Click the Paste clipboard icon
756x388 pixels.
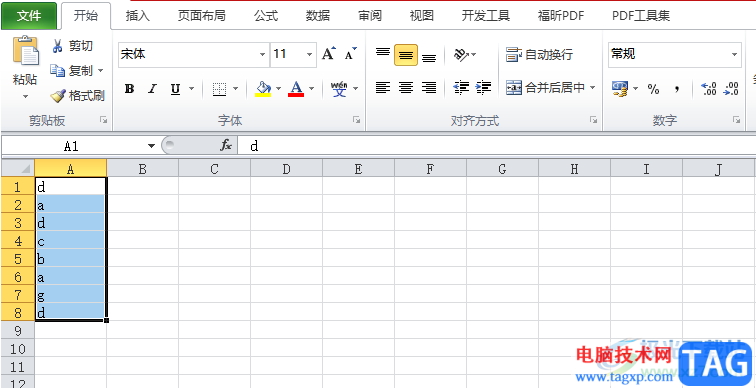[26, 50]
